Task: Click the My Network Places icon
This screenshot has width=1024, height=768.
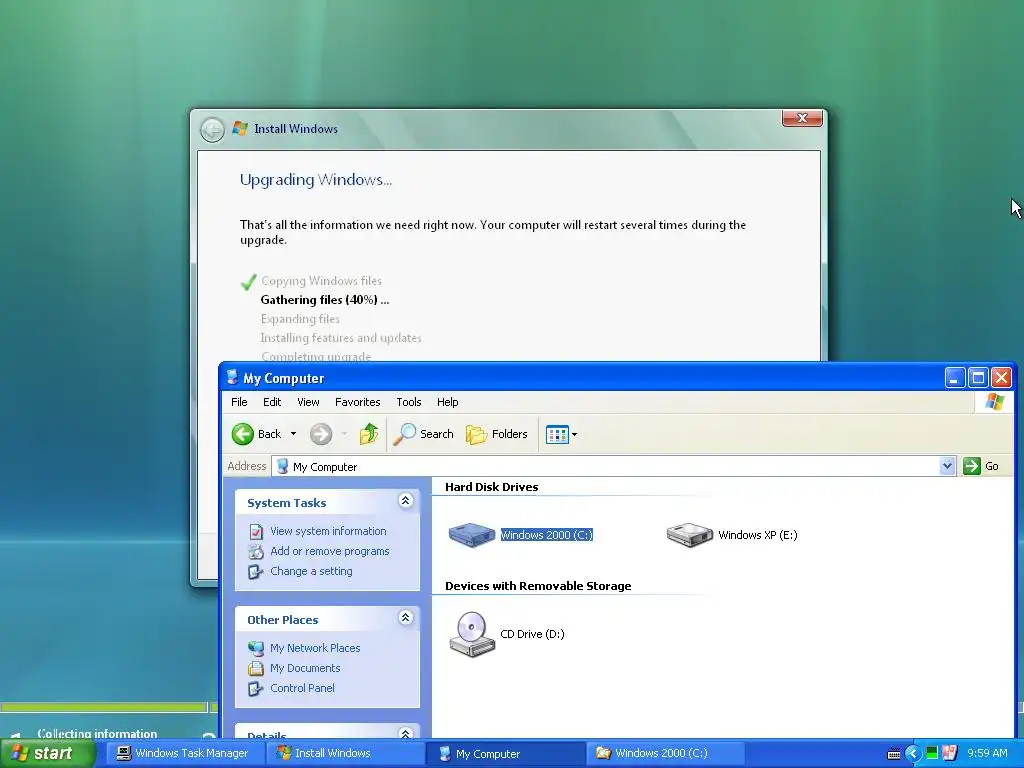Action: 256,648
